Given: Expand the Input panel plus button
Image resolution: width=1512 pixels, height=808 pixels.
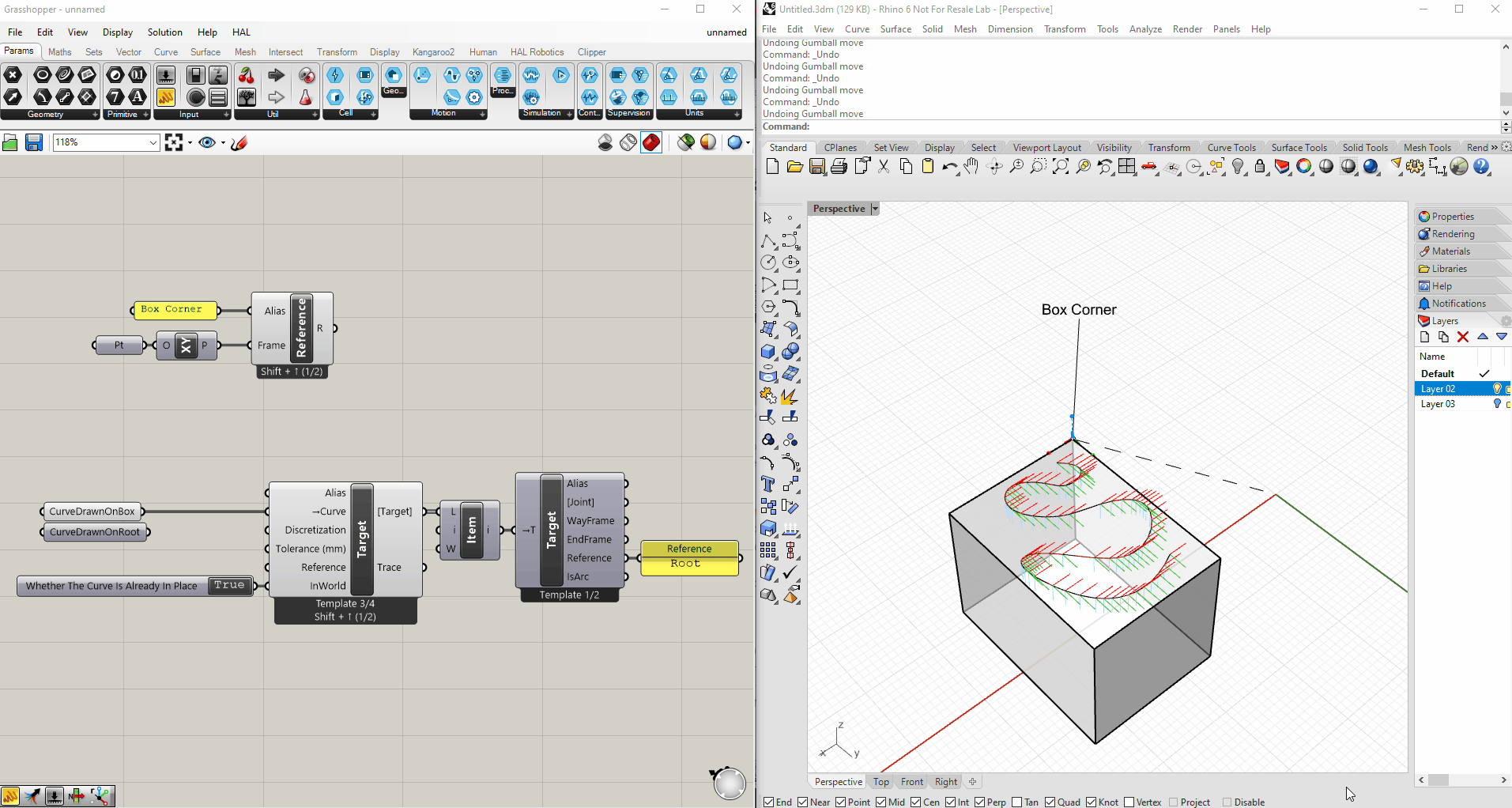Looking at the screenshot, I should click(x=226, y=115).
